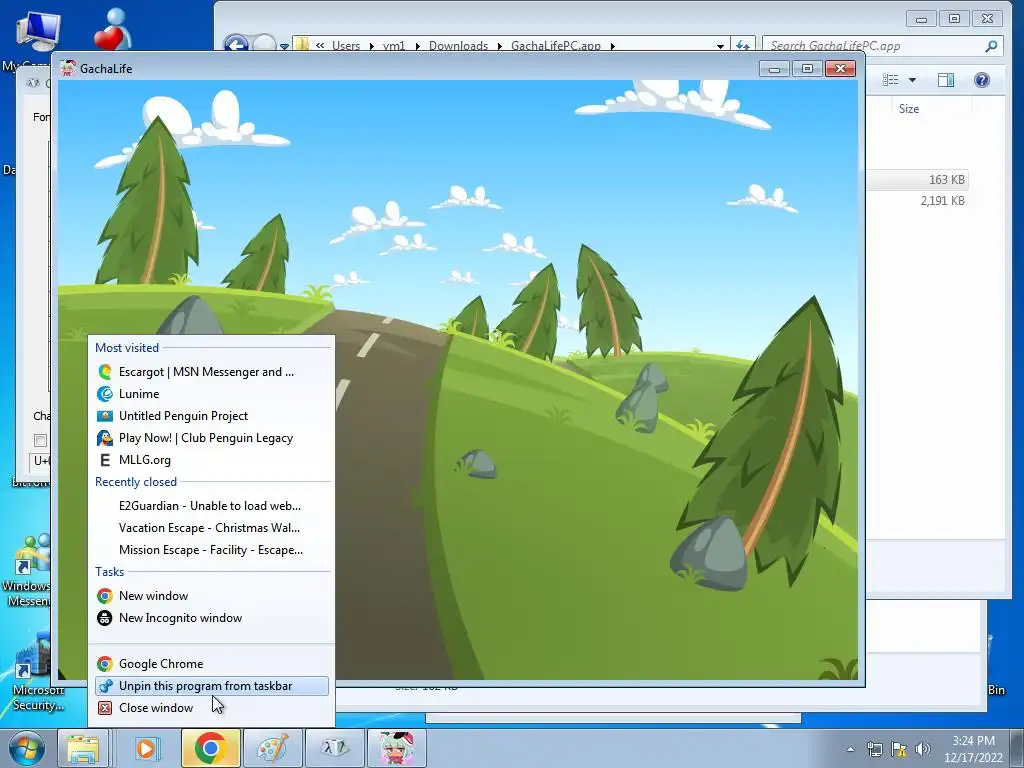Image resolution: width=1024 pixels, height=768 pixels.
Task: Choose New Incognito window task
Action: 212,618
